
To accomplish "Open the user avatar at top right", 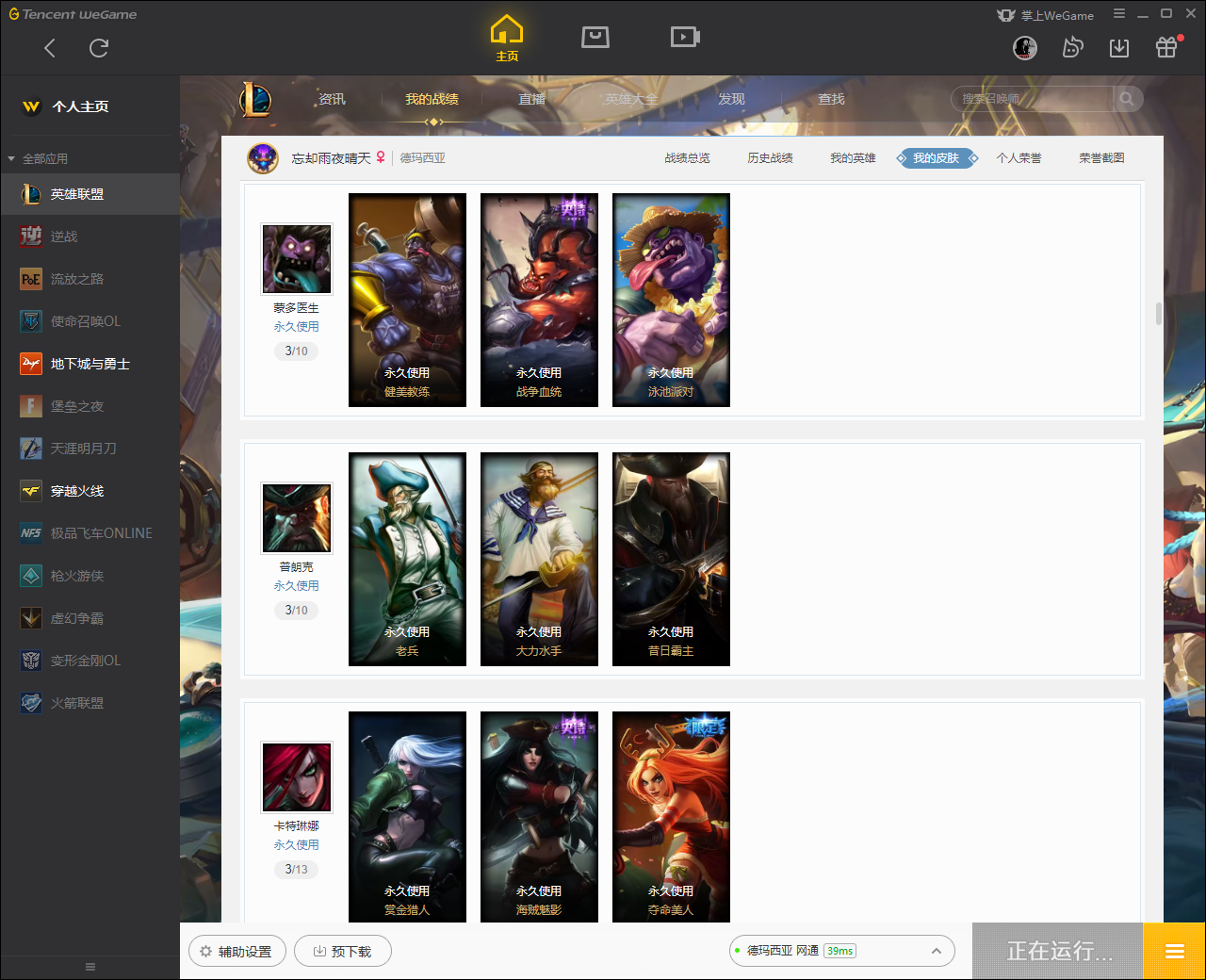I will [x=1025, y=48].
